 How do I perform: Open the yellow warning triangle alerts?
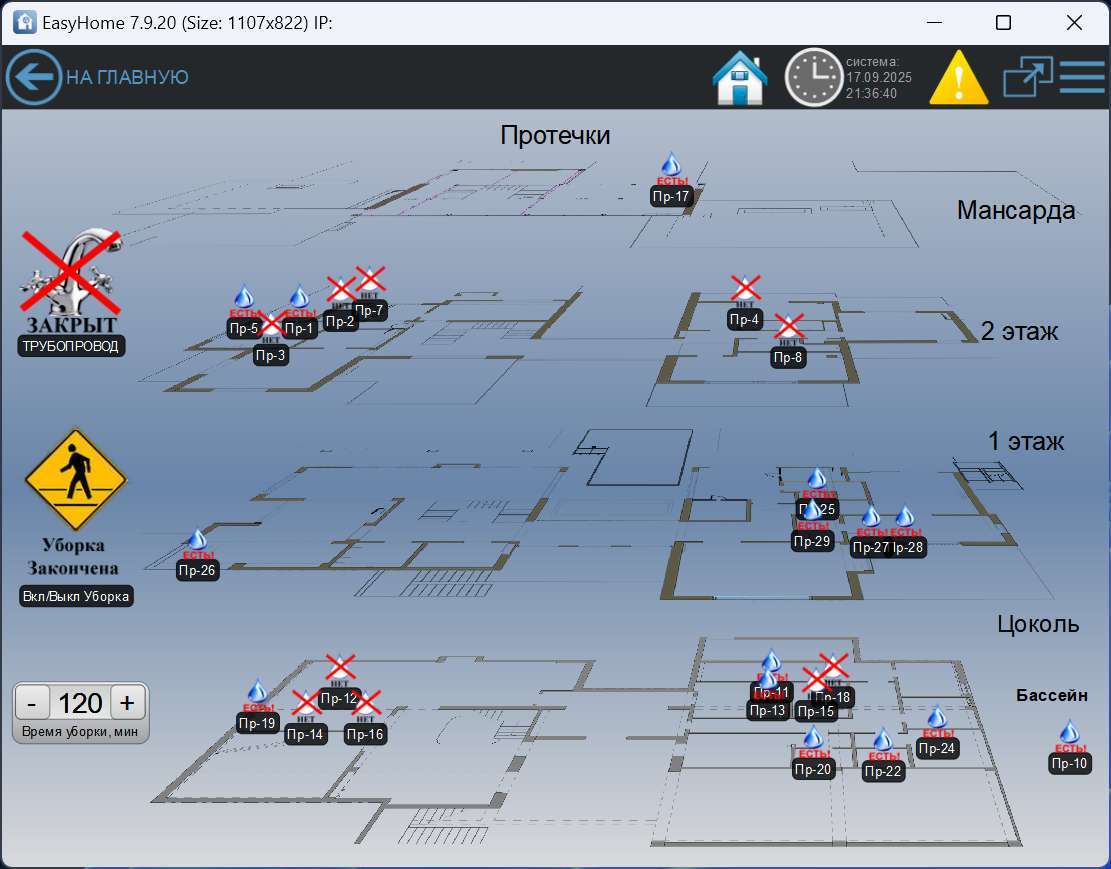pyautogui.click(x=959, y=78)
